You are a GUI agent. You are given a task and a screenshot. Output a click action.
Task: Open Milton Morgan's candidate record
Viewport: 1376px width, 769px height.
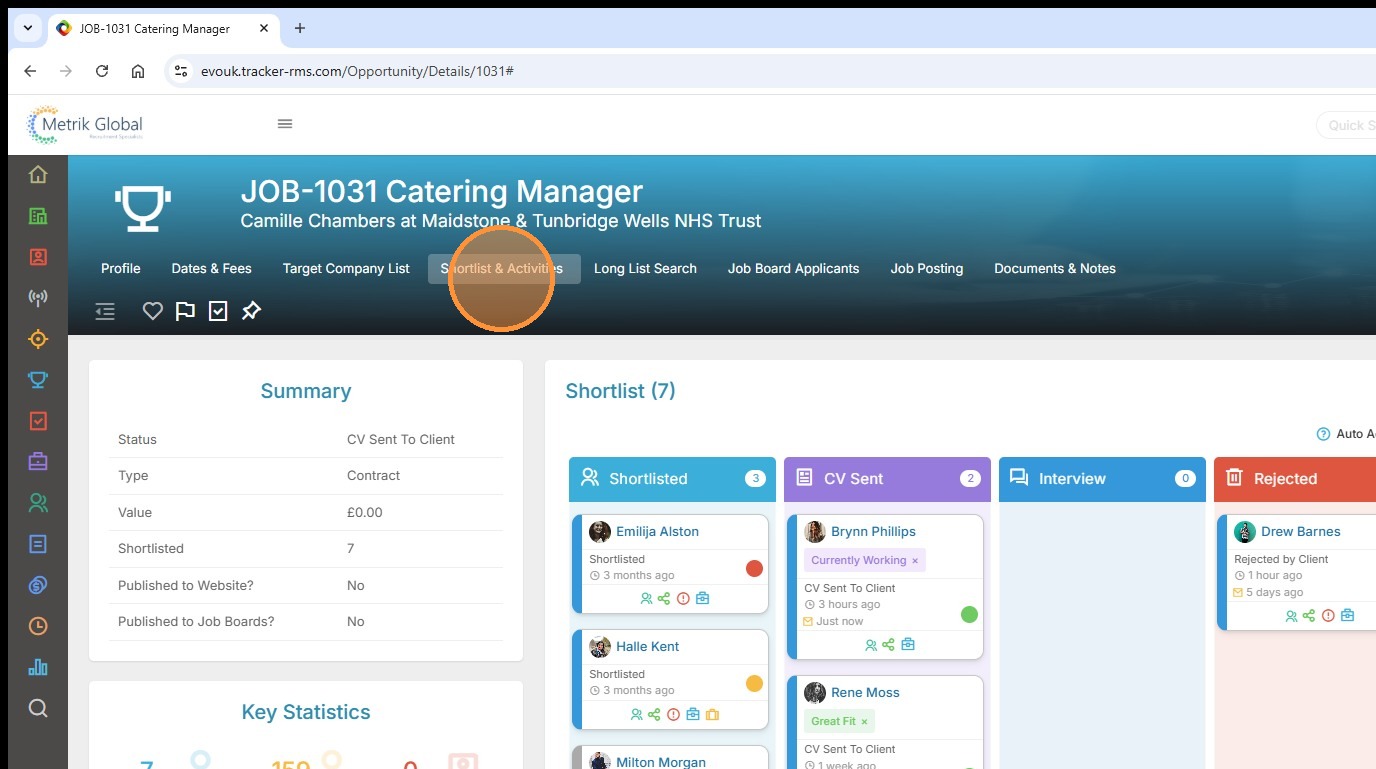point(661,762)
